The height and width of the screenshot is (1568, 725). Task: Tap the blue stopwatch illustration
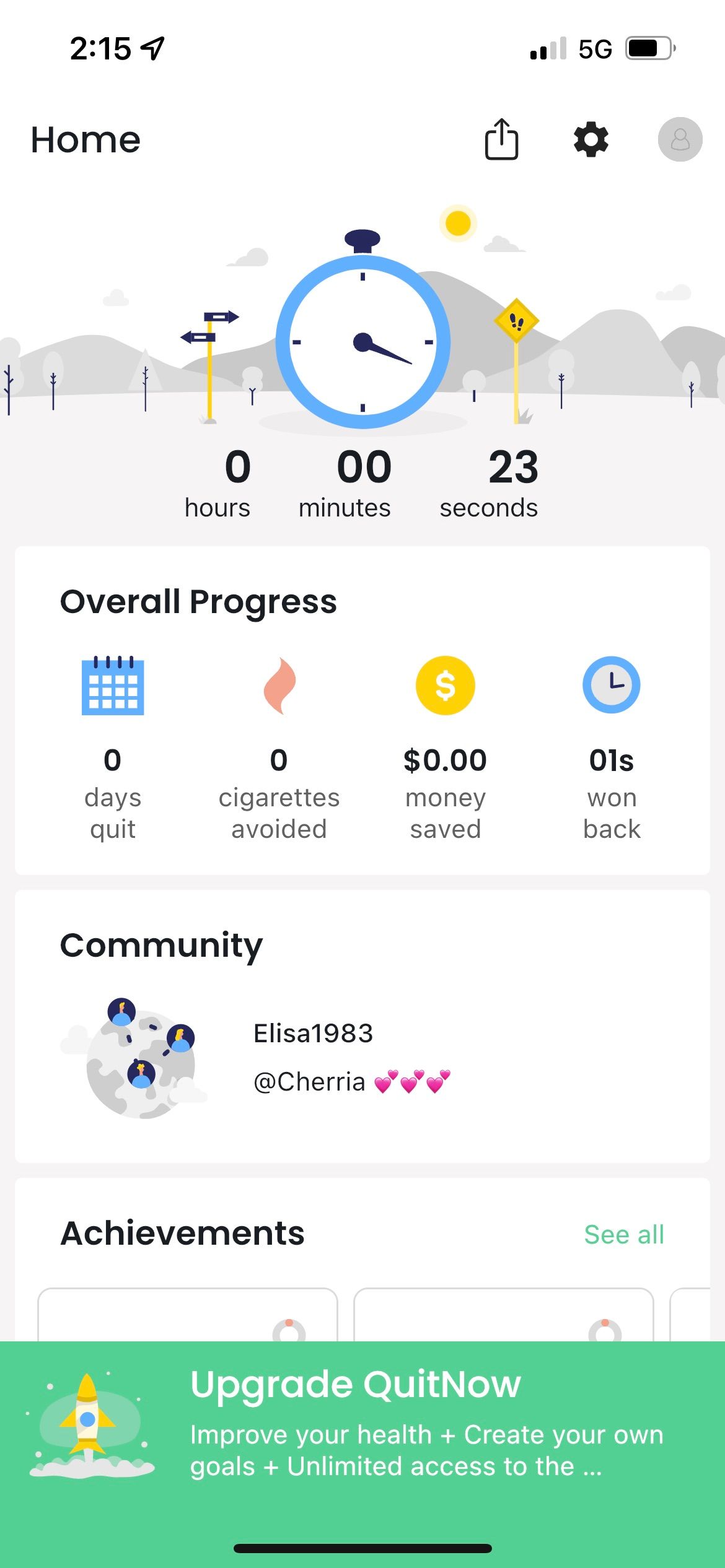click(362, 339)
